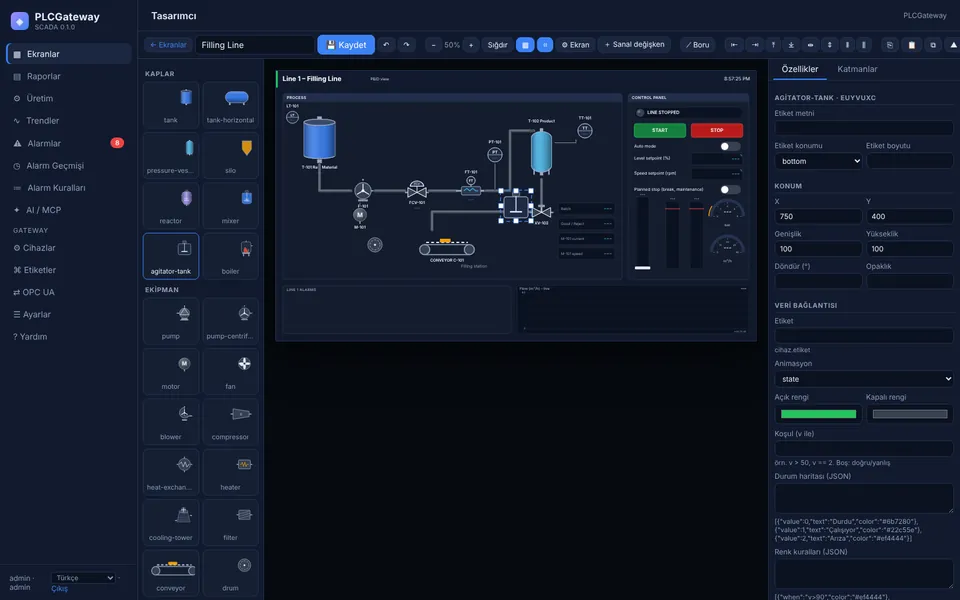This screenshot has width=960, height=600.
Task: Open the Türkçe language selector
Action: pos(83,578)
